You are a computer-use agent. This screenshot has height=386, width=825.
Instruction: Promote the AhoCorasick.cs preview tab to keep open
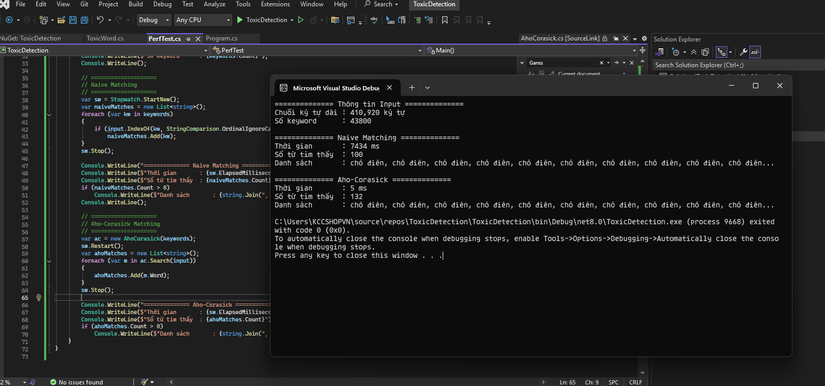616,38
